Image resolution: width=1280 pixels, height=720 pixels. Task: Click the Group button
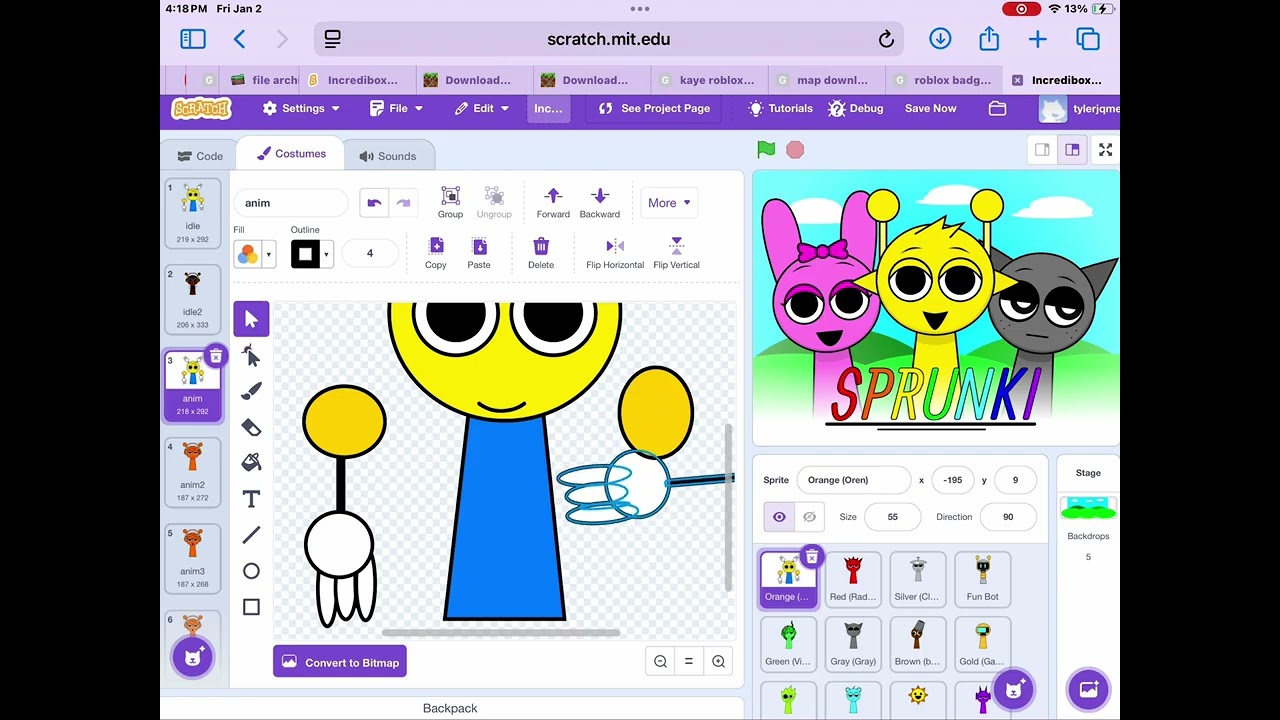(450, 202)
